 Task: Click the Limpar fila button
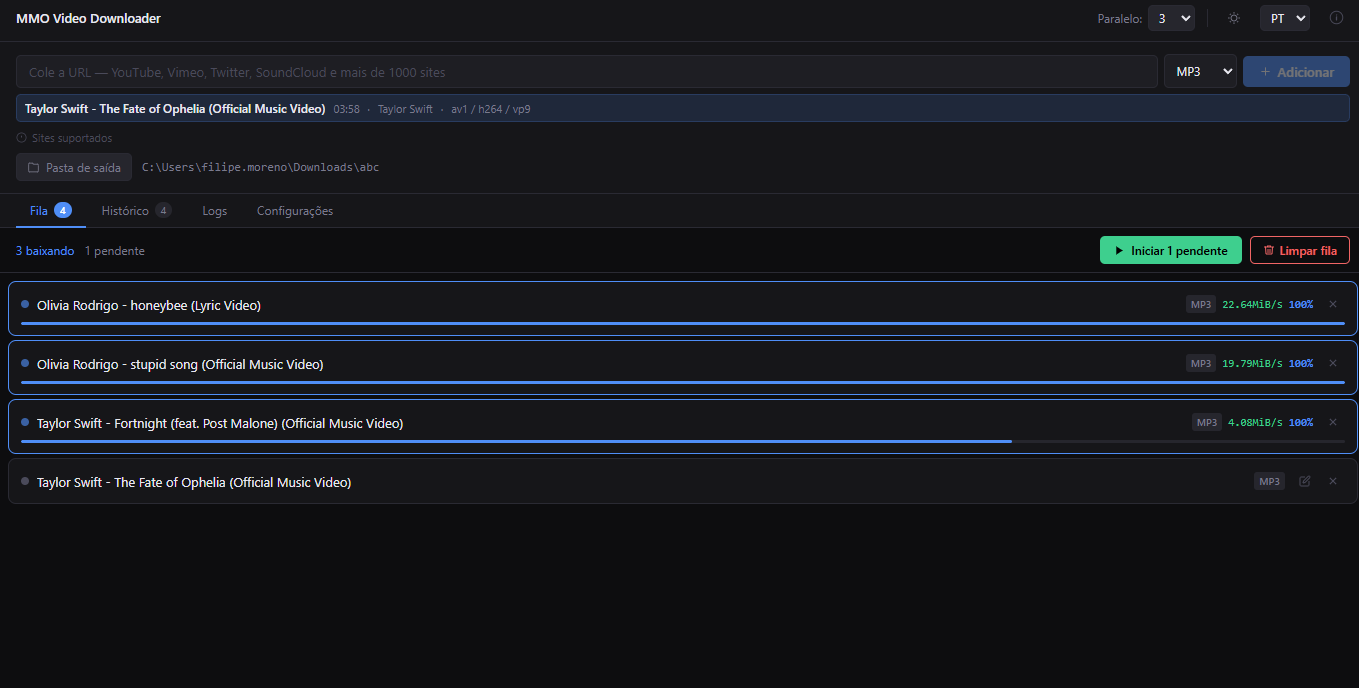pos(1300,250)
